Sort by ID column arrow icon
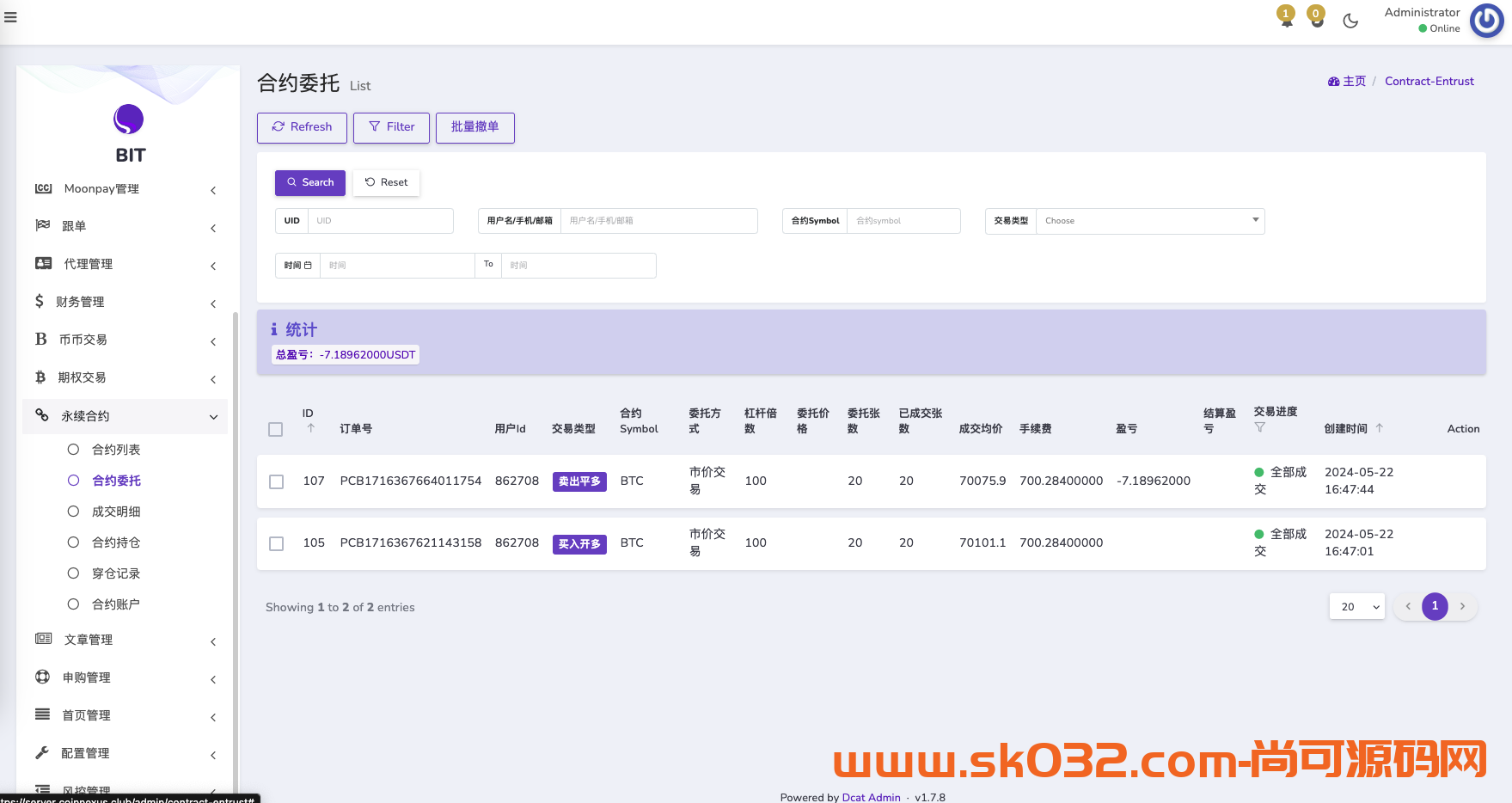This screenshot has width=1512, height=803. (311, 427)
